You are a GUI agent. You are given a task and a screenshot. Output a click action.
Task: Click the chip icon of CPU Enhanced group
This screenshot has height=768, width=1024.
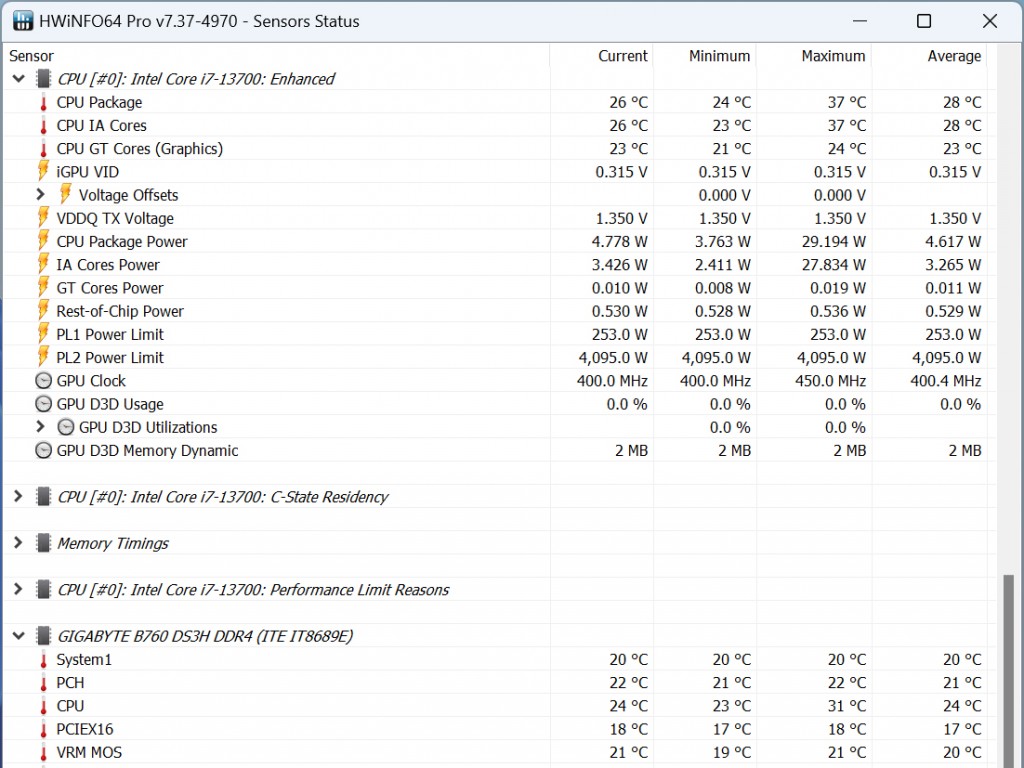click(43, 79)
